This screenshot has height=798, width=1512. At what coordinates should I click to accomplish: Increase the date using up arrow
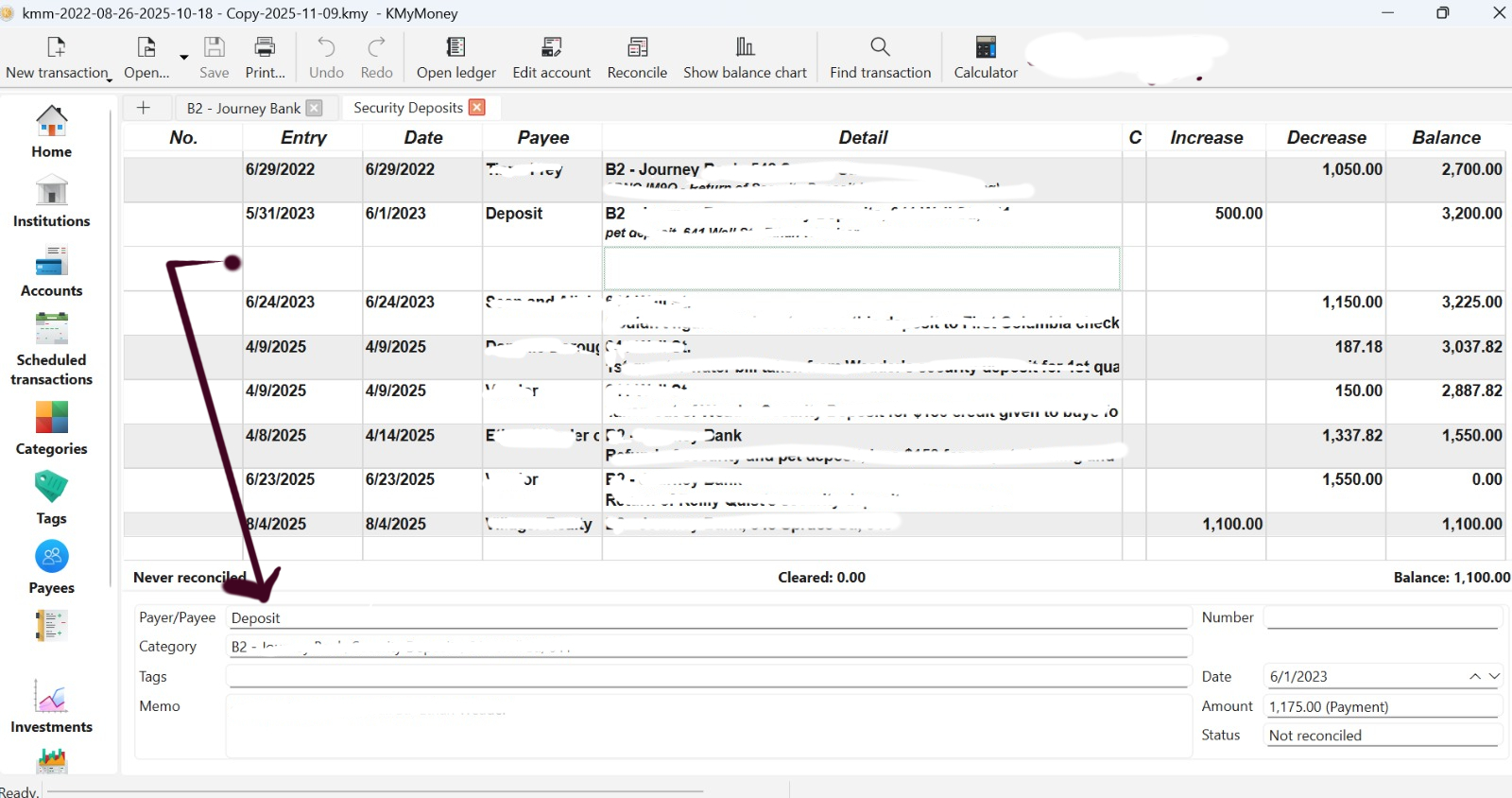1475,676
